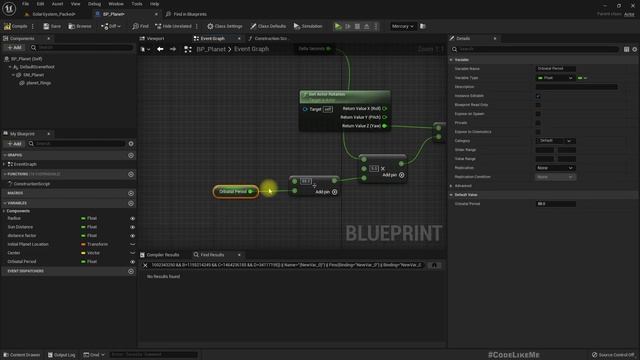This screenshot has width=640, height=360.
Task: Open the Replication dropdown
Action: click(555, 168)
